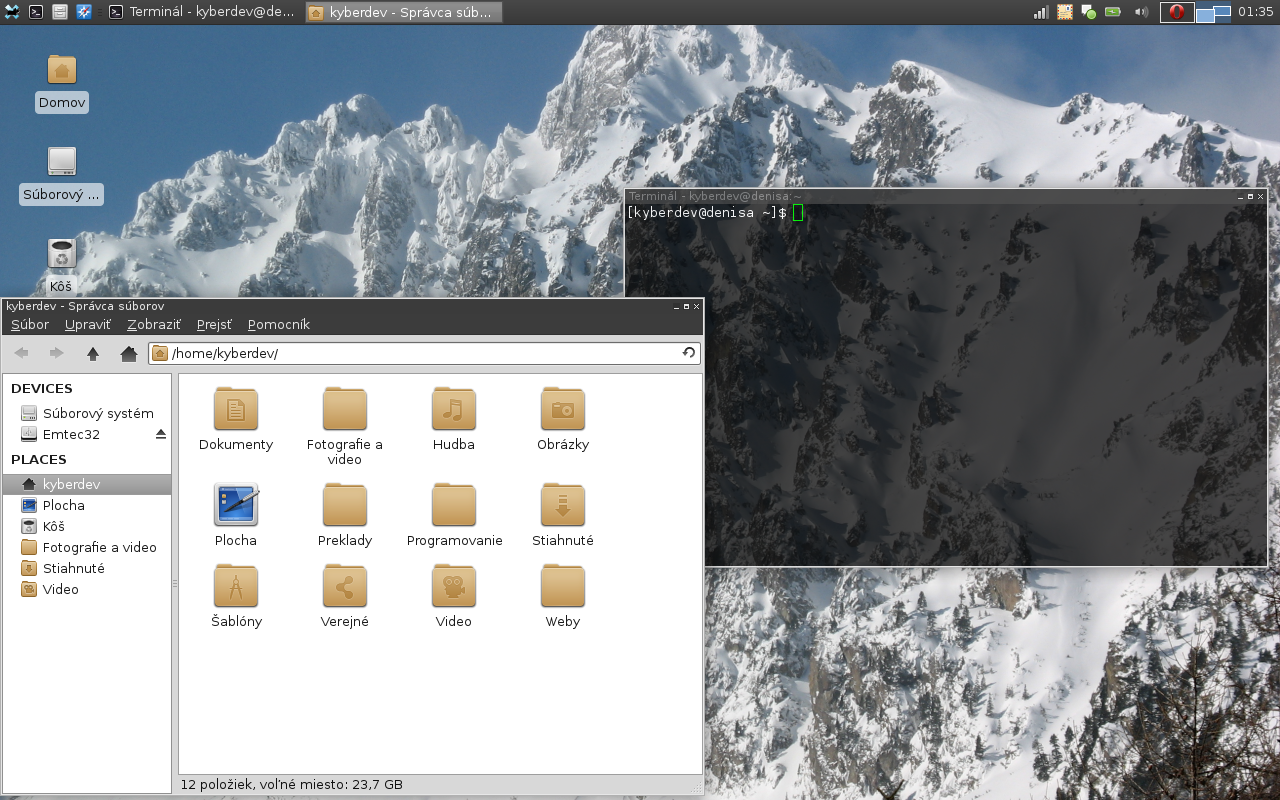Open the Súbor menu
Screen dimensions: 1280x800
[30, 324]
